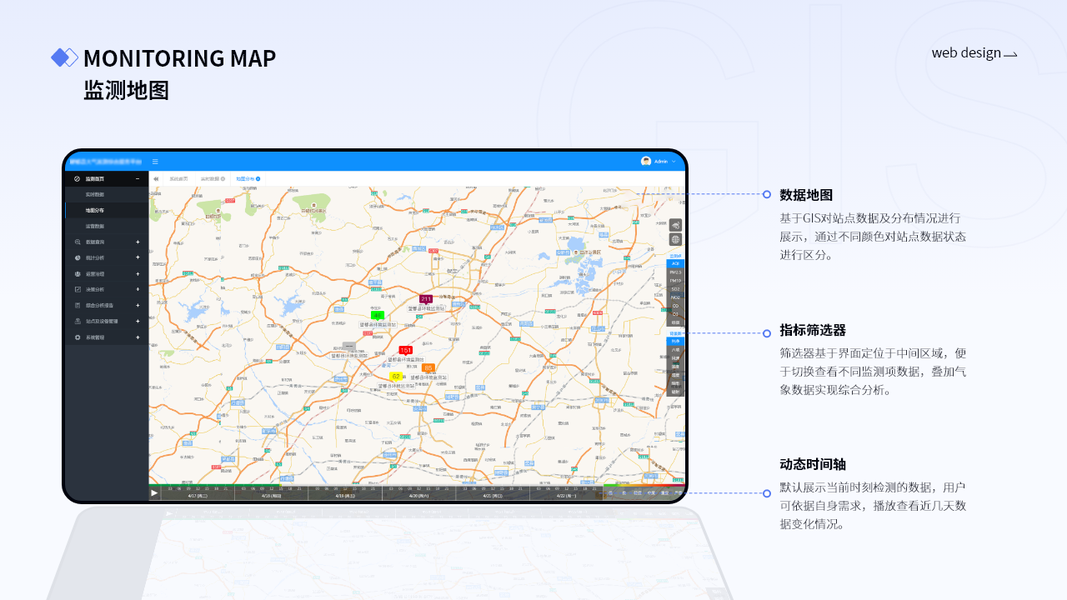Jump to the 4/17 timeline segment
The height and width of the screenshot is (600, 1067).
pyautogui.click(x=197, y=494)
